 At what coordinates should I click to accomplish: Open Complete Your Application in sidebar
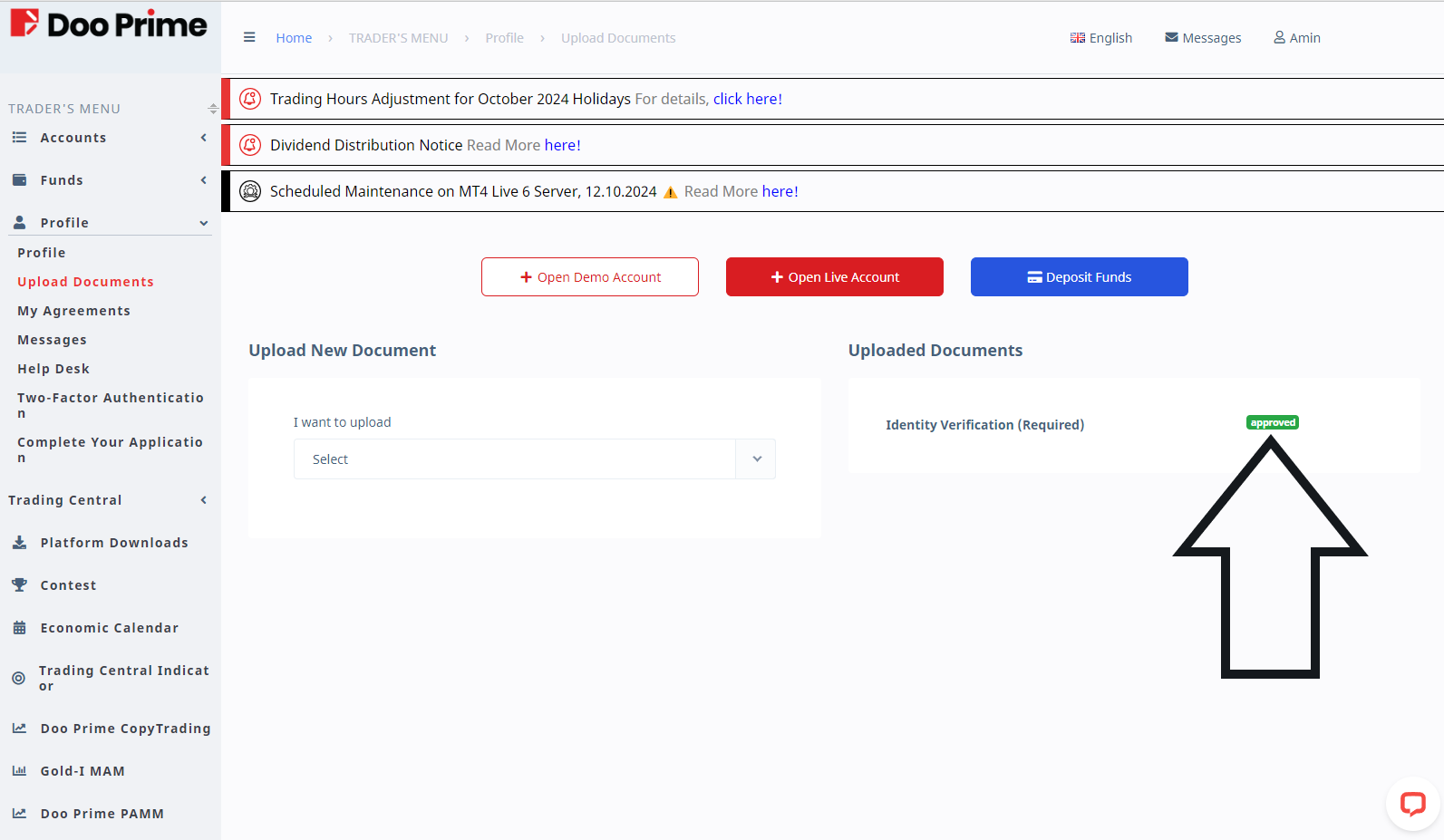[111, 449]
